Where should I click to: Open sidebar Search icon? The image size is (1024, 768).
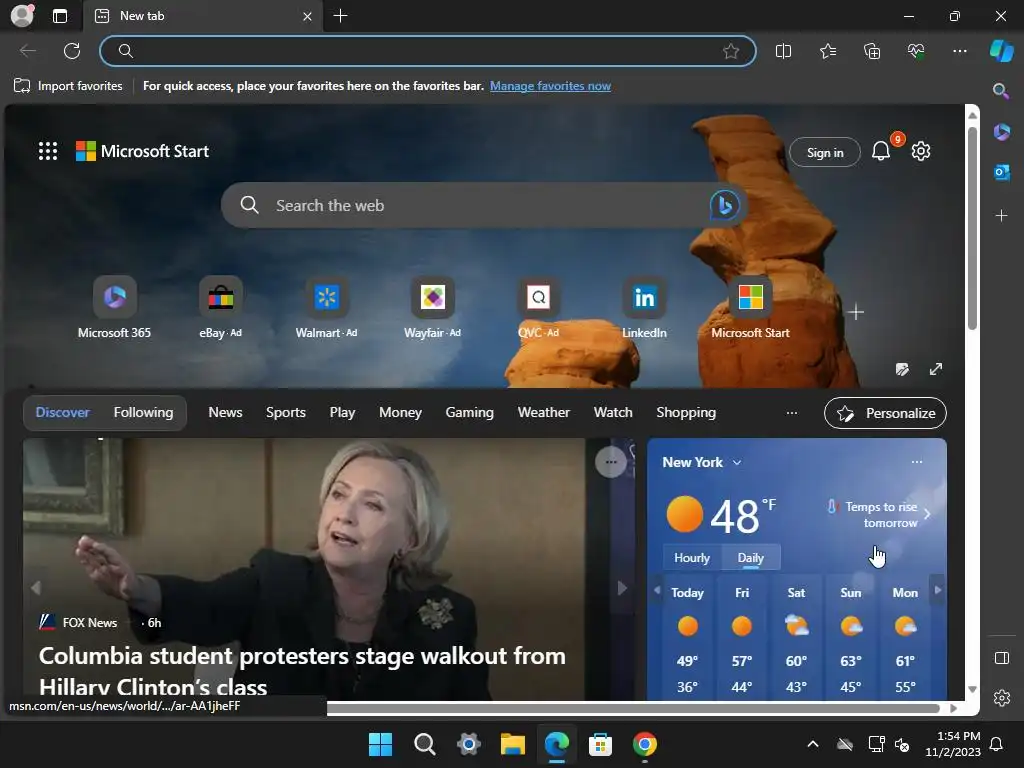click(x=1000, y=91)
